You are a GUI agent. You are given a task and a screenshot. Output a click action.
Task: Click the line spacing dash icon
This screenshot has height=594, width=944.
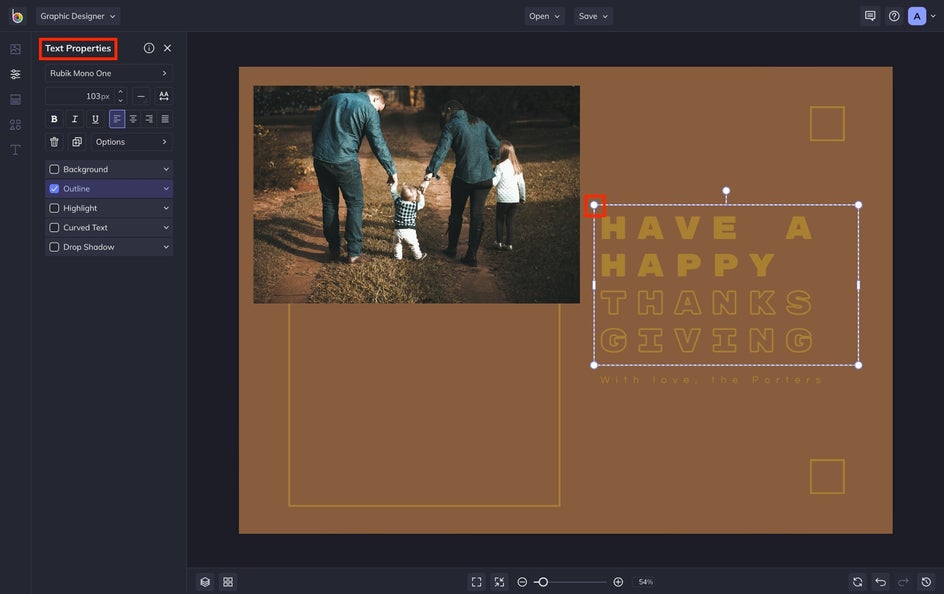[141, 96]
